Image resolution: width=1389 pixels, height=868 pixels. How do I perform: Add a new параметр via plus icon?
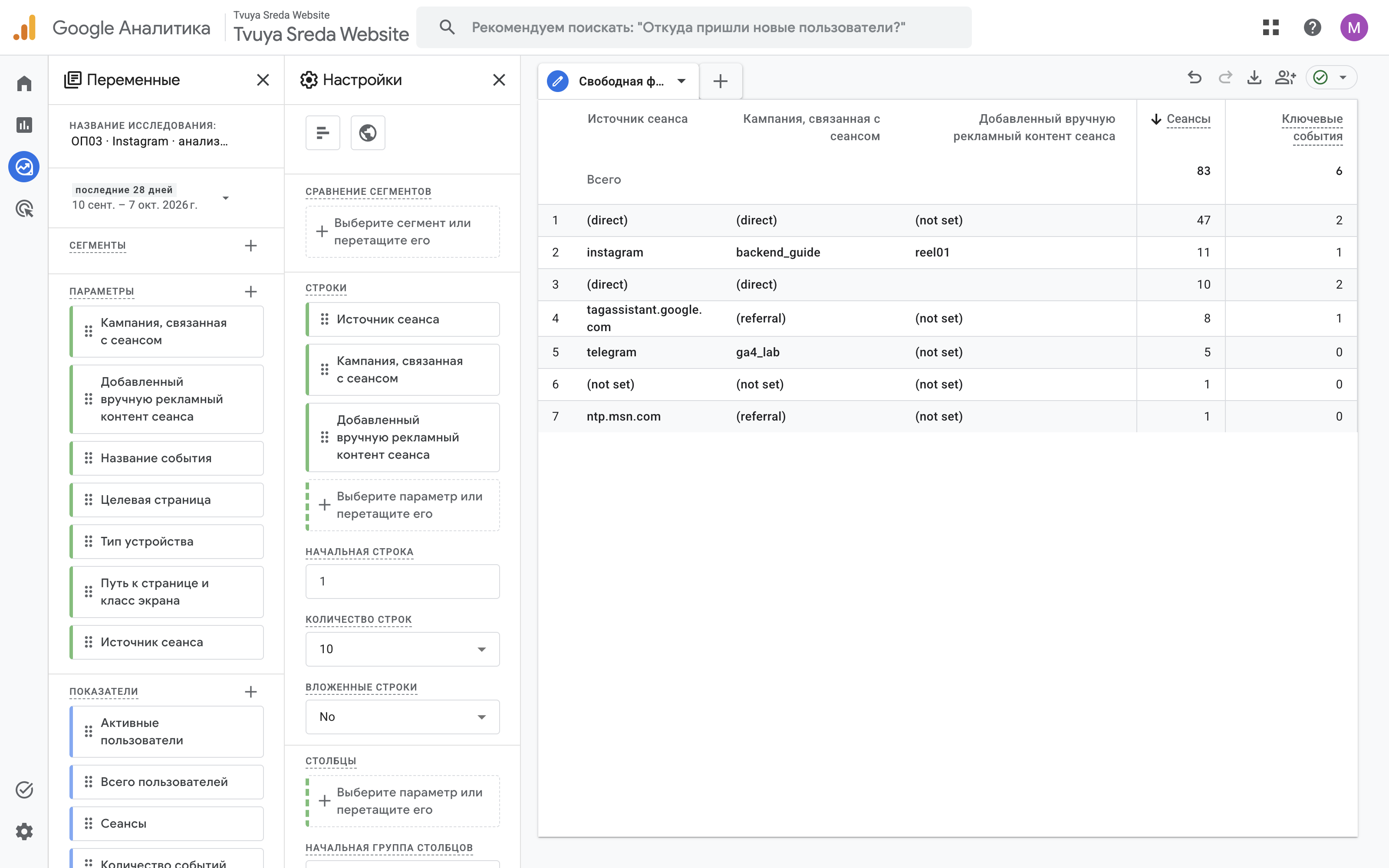(x=251, y=292)
